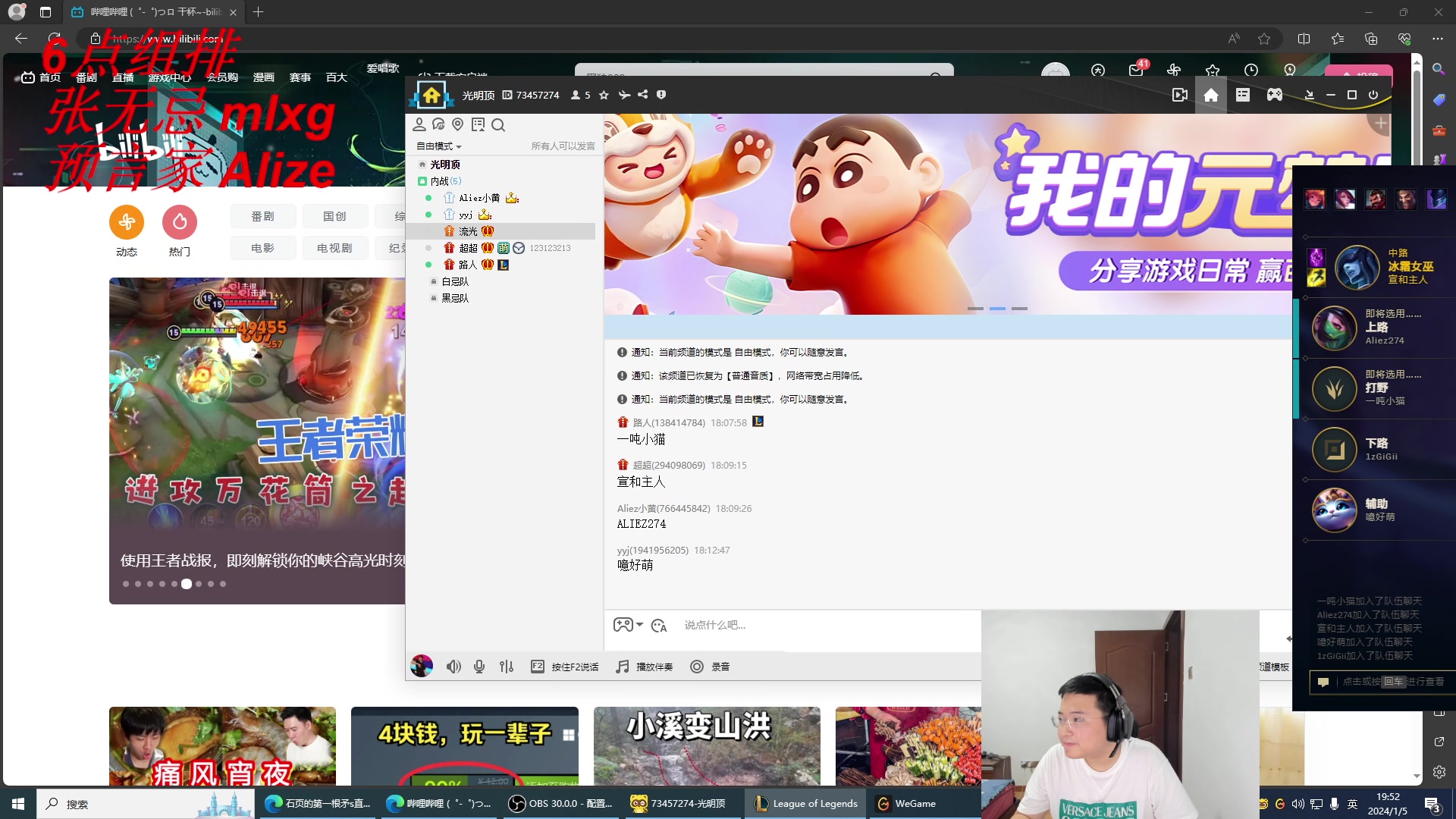Search the channel with magnifier icon
The image size is (1456, 819).
click(498, 124)
